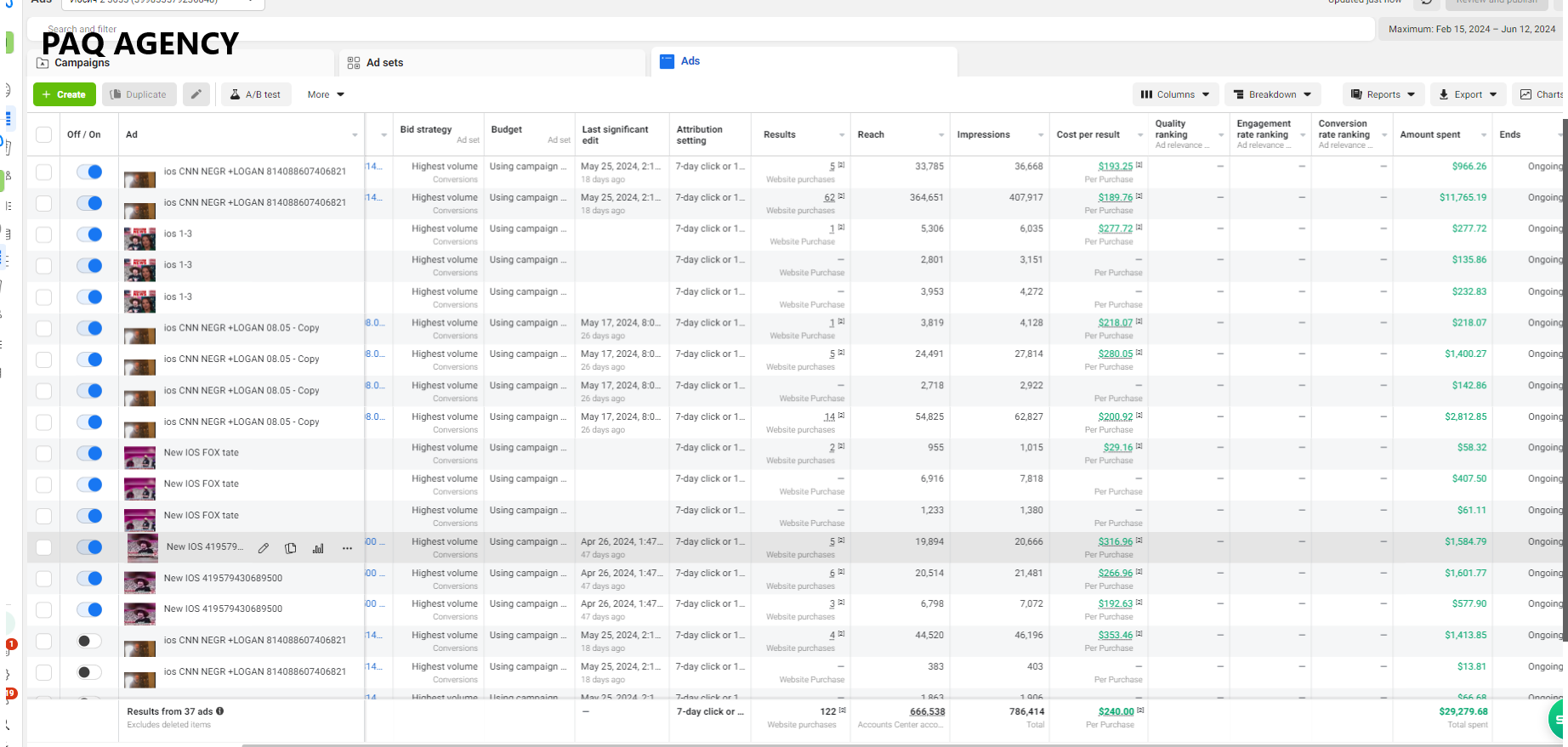Expand the More actions dropdown

tap(326, 94)
